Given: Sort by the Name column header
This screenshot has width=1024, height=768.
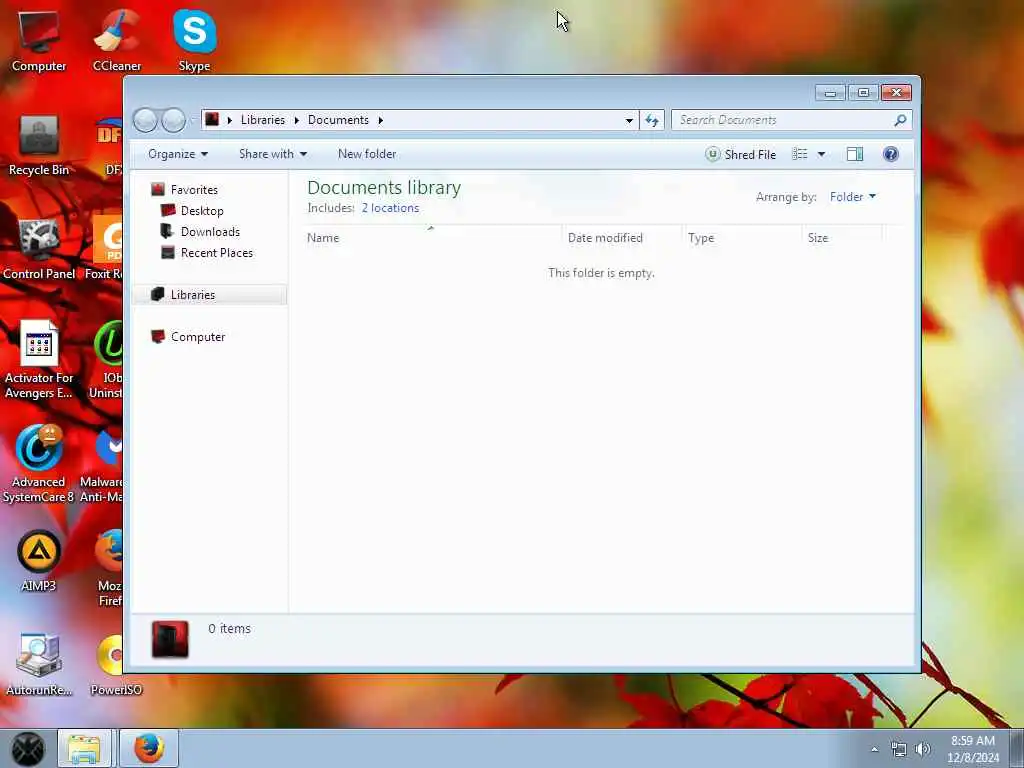Looking at the screenshot, I should click(432, 238).
